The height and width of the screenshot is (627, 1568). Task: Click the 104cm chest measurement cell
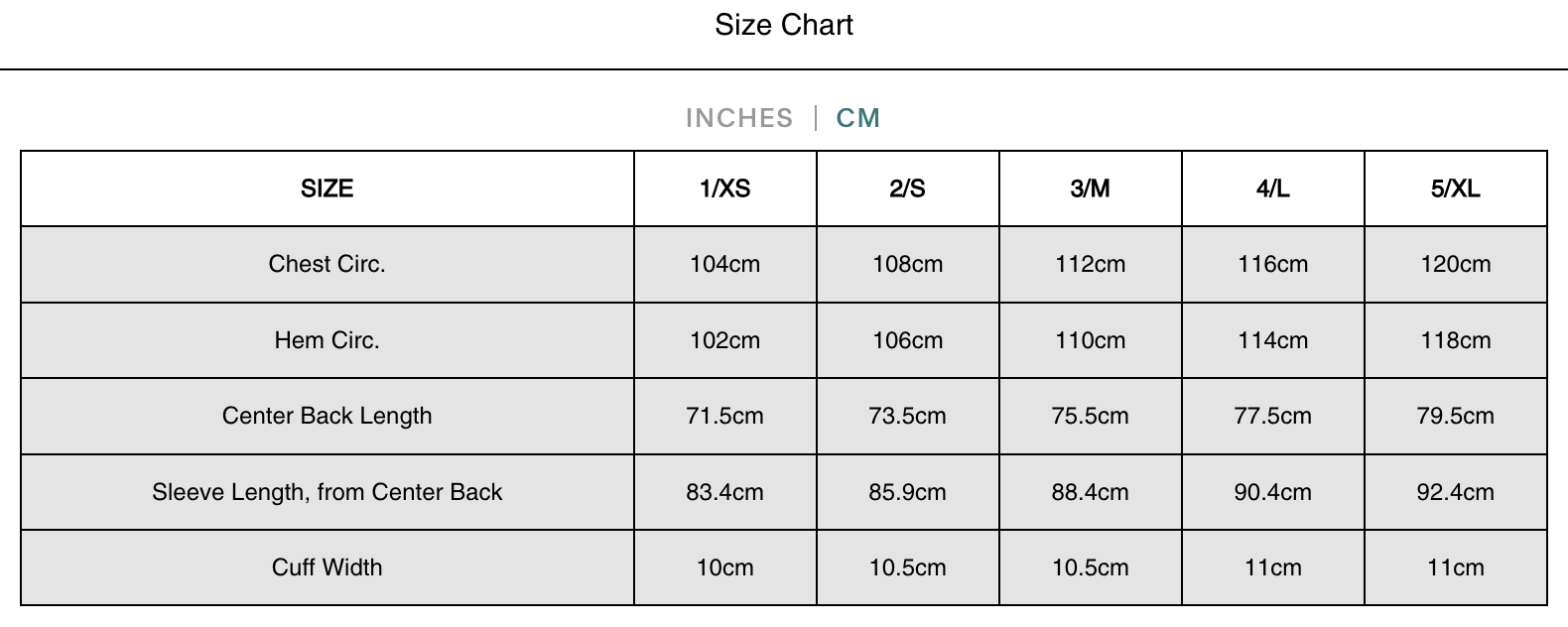coord(724,264)
